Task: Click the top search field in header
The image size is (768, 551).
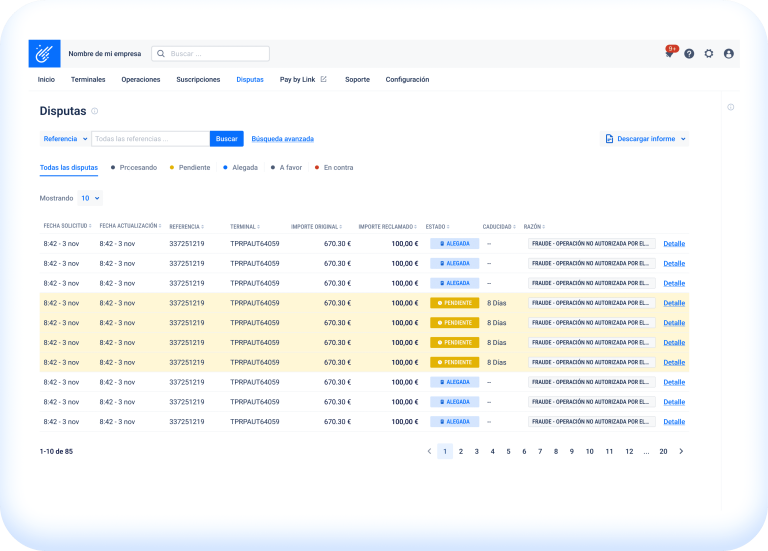Action: 210,54
